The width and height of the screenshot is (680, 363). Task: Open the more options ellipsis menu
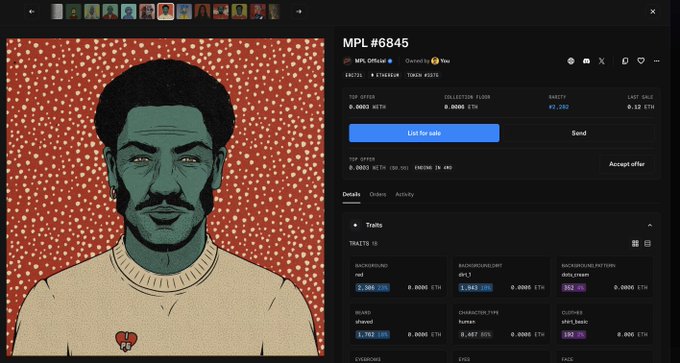click(656, 61)
